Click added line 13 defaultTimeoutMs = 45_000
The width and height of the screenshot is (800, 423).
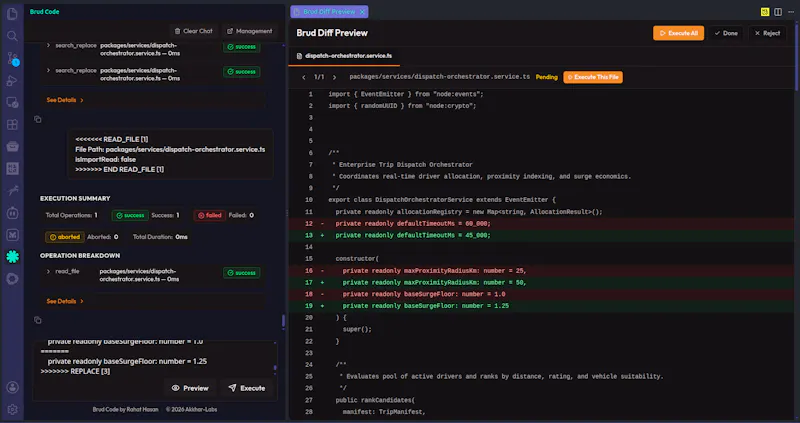tap(541, 236)
